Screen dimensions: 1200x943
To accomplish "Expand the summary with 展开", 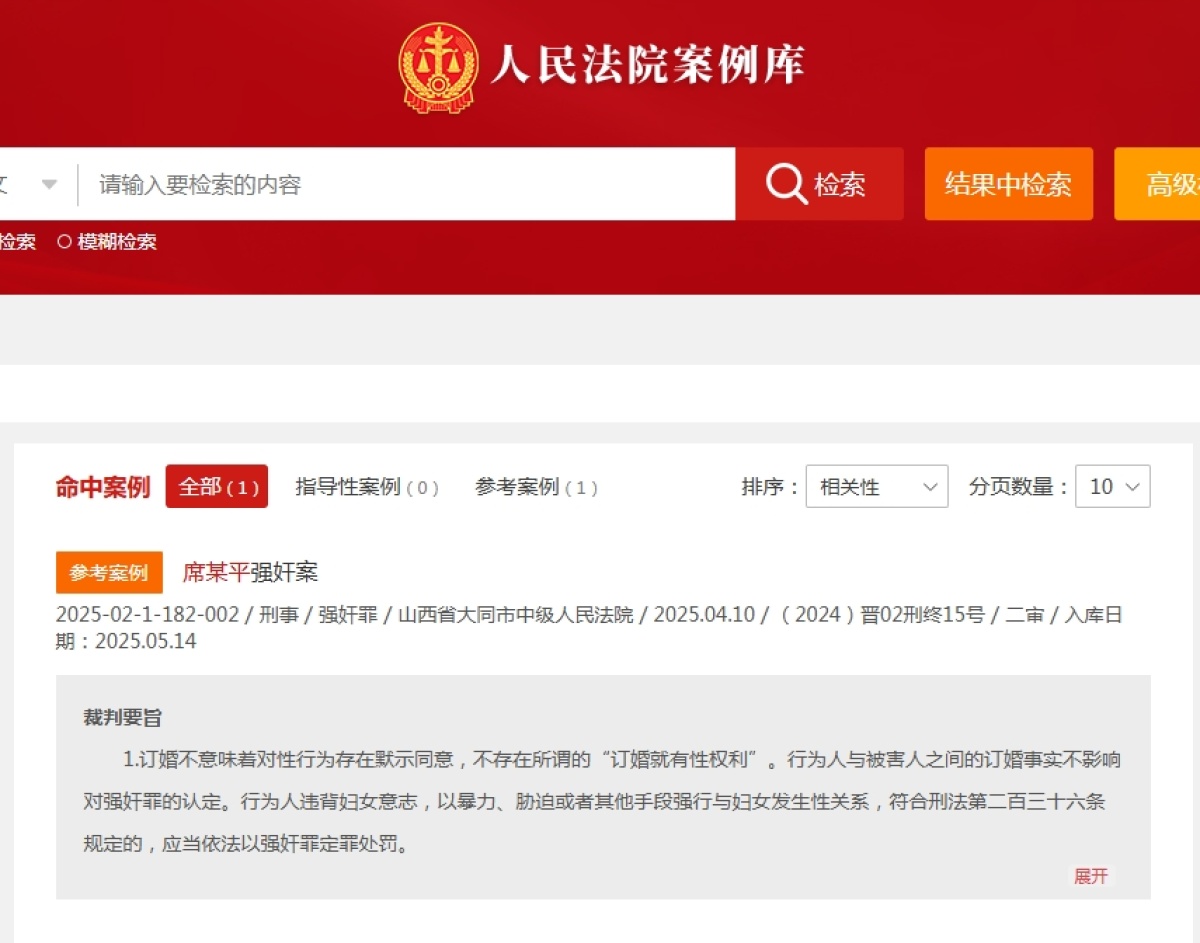I will 1091,876.
